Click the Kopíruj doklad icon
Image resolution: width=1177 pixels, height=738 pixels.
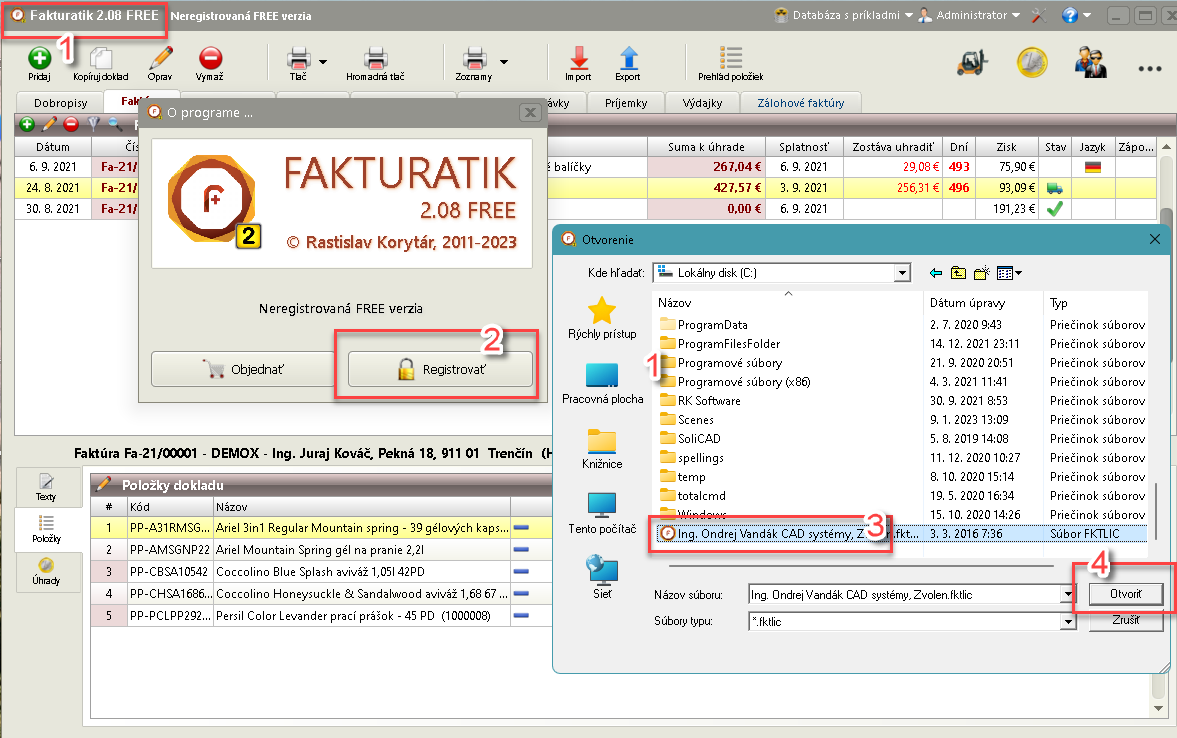[x=101, y=59]
